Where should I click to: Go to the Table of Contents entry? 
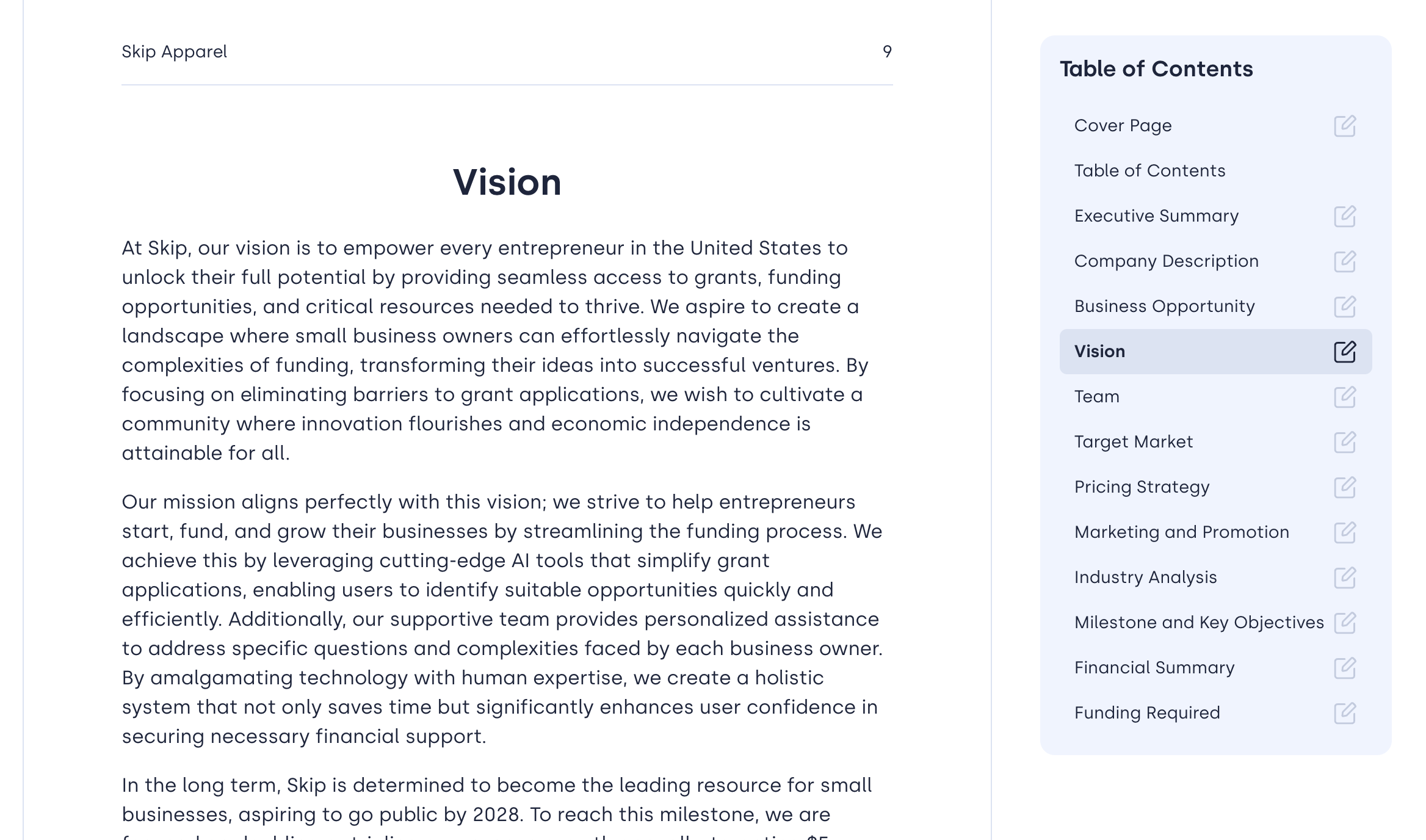[1149, 170]
